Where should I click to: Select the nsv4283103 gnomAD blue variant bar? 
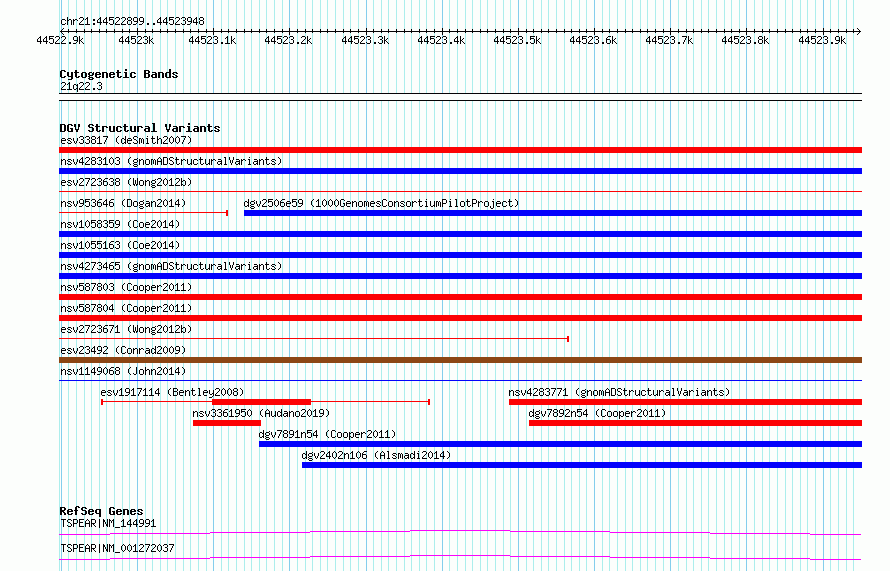pos(460,171)
